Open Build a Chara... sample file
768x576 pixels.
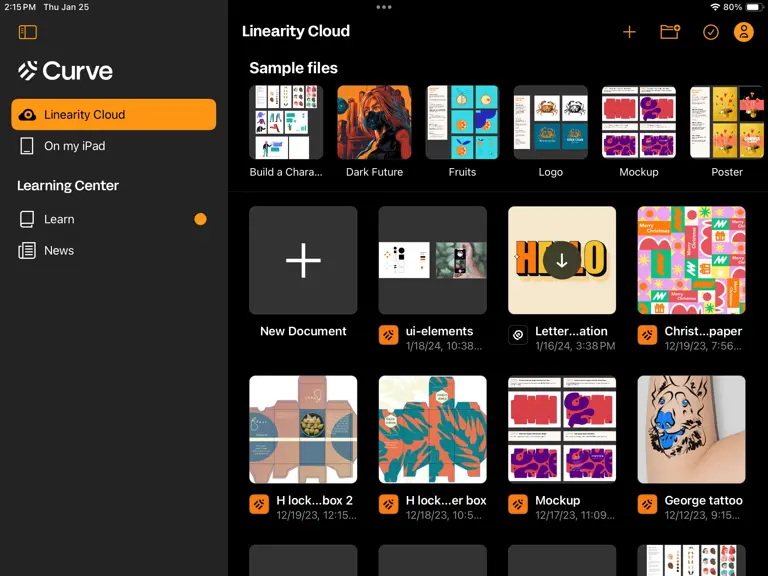[286, 122]
